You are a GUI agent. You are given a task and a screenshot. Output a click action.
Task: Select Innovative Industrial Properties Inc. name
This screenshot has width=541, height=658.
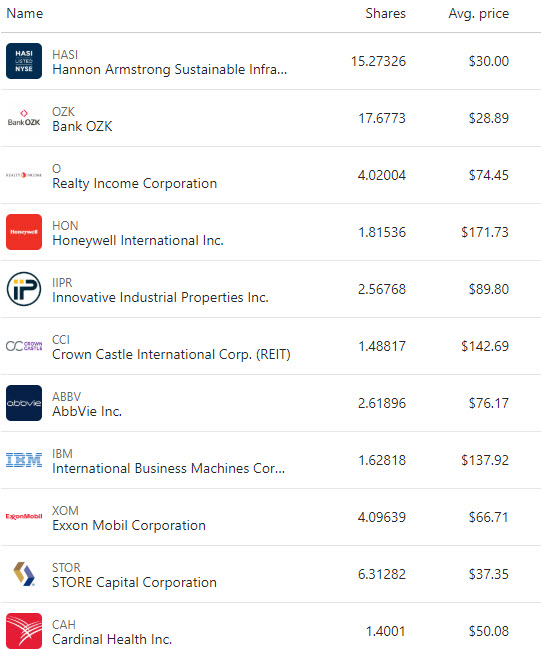[160, 297]
